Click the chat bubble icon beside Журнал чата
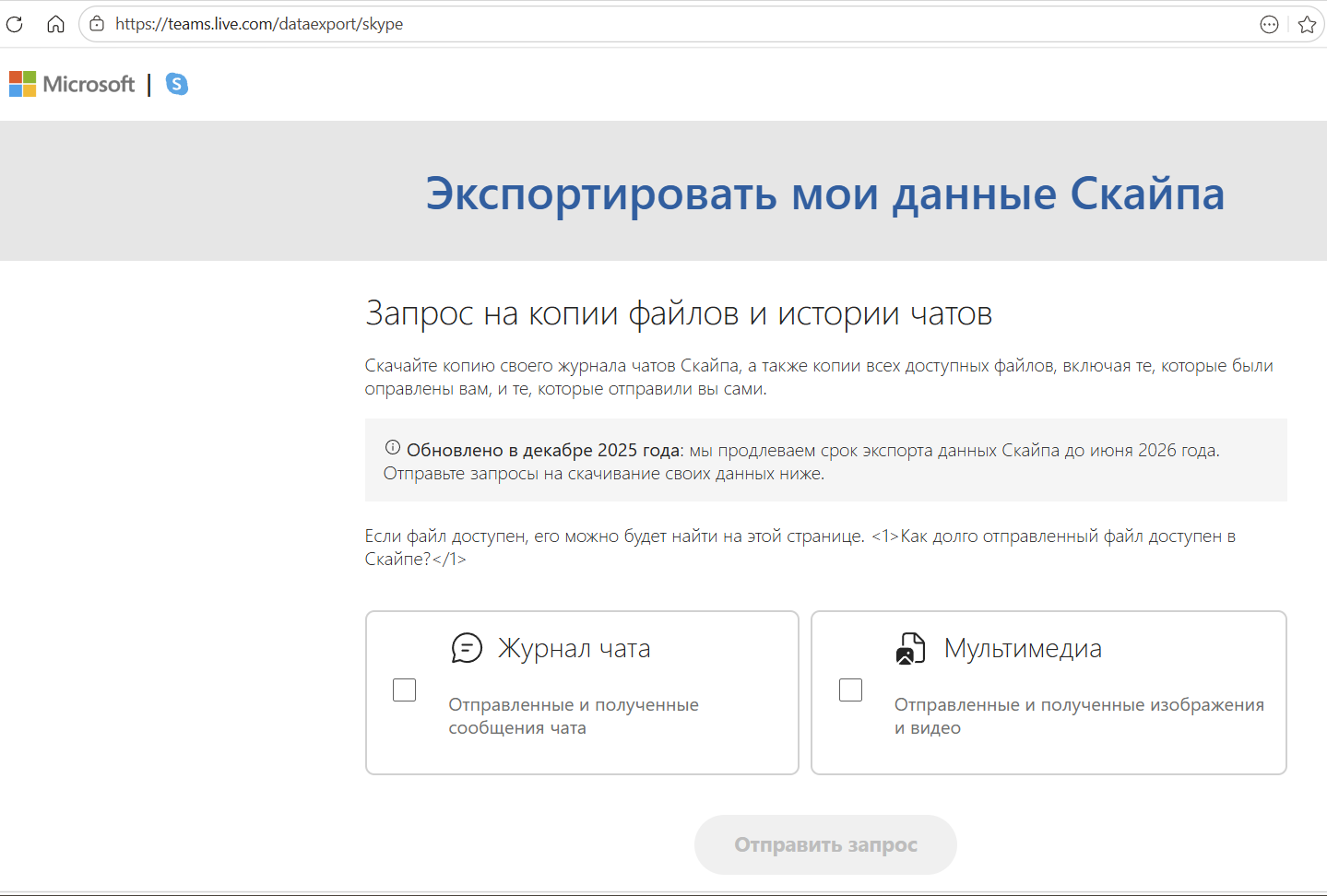The height and width of the screenshot is (896, 1327). pyautogui.click(x=467, y=648)
